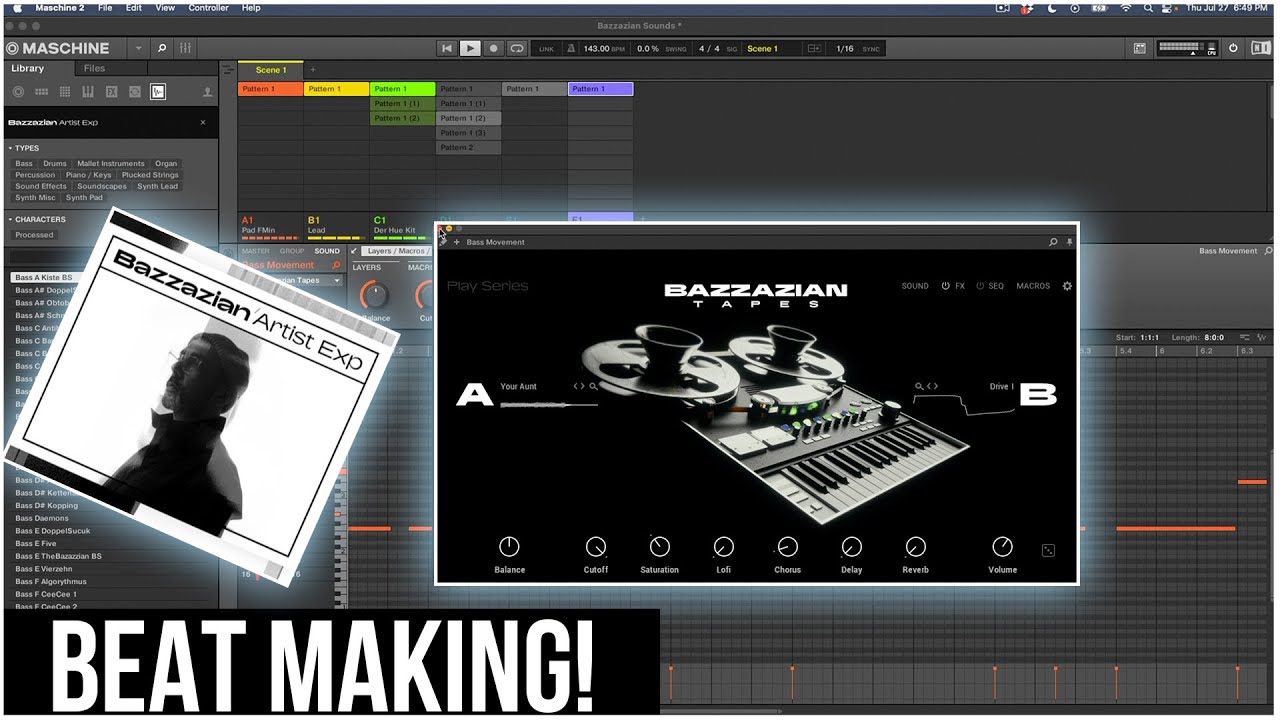The height and width of the screenshot is (720, 1280).
Task: Toggle the Loop transport button
Action: 516,48
